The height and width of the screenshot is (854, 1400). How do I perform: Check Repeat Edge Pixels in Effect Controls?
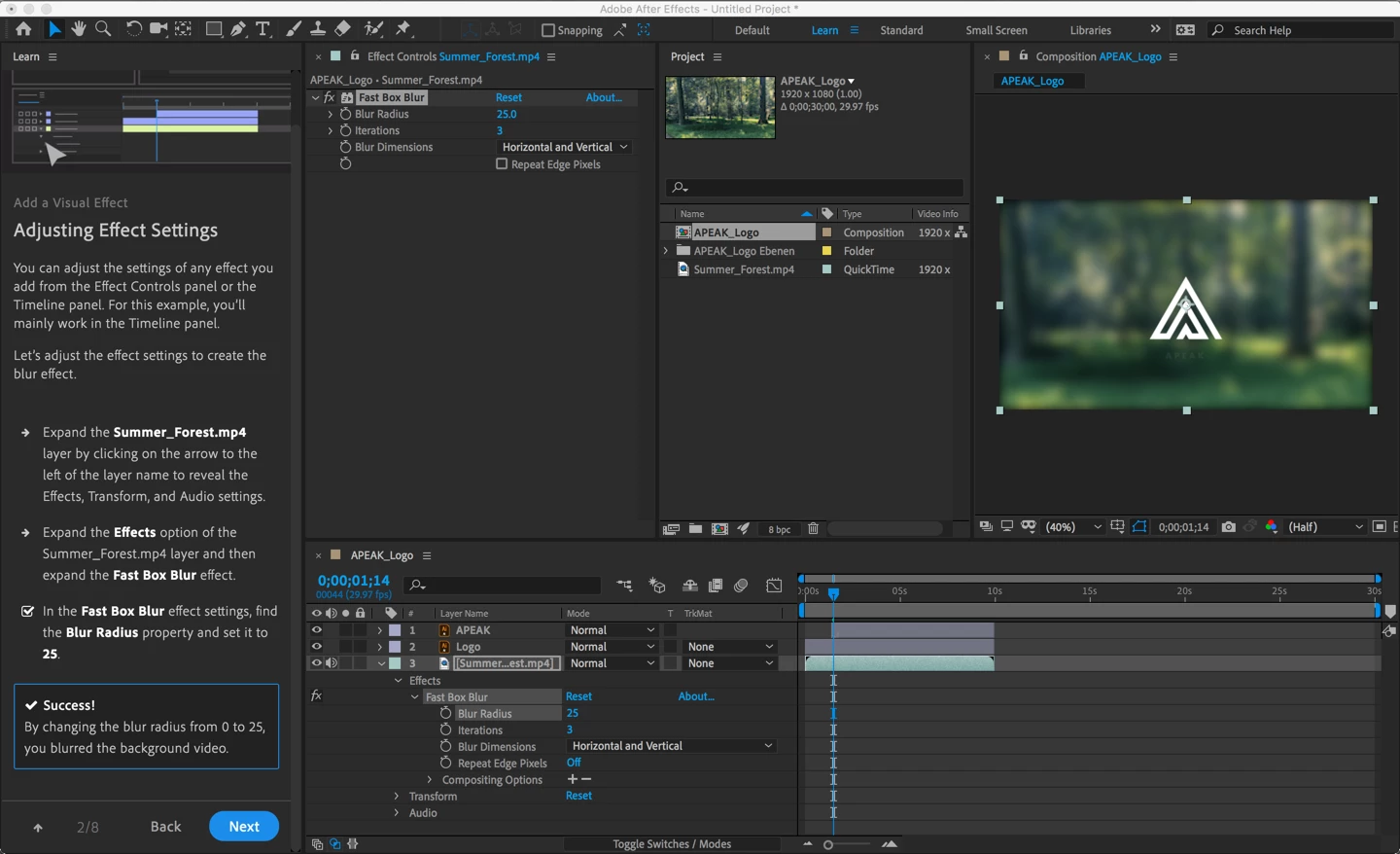(502, 164)
